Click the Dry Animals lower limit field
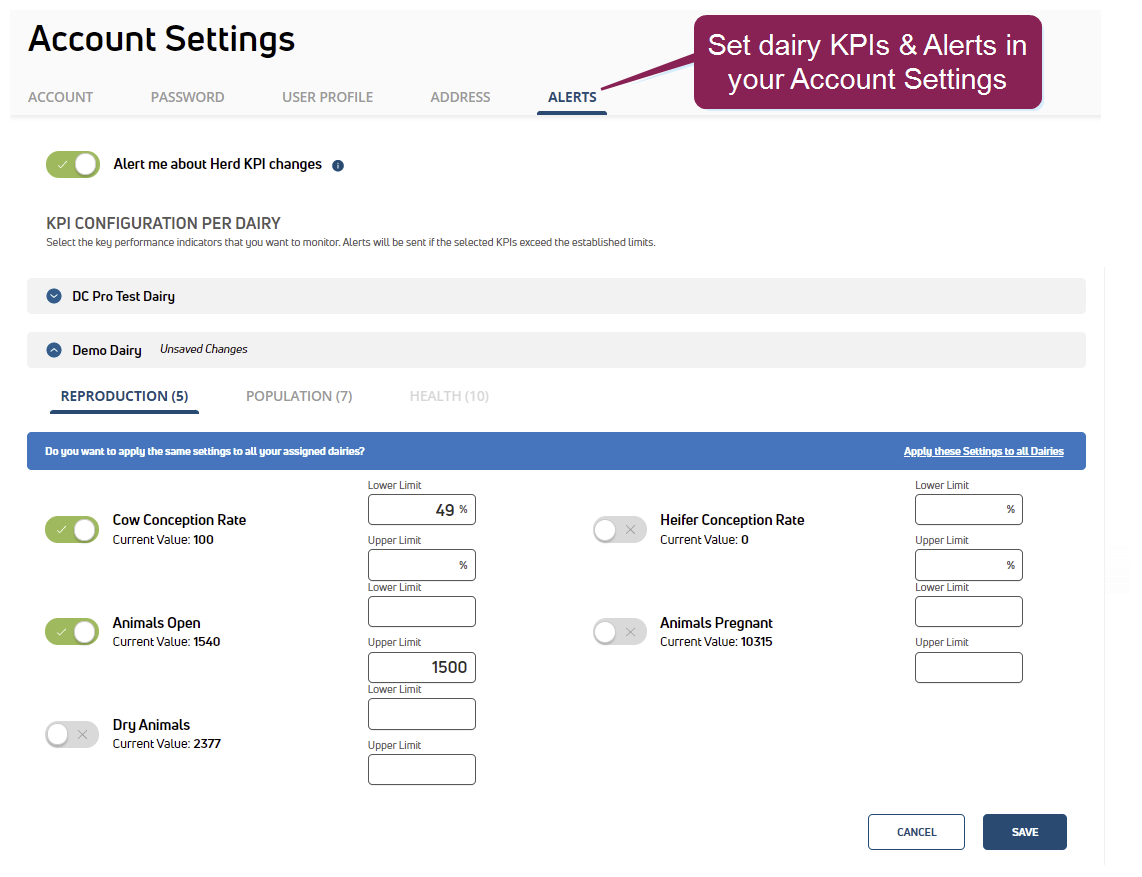The height and width of the screenshot is (877, 1142). point(421,714)
